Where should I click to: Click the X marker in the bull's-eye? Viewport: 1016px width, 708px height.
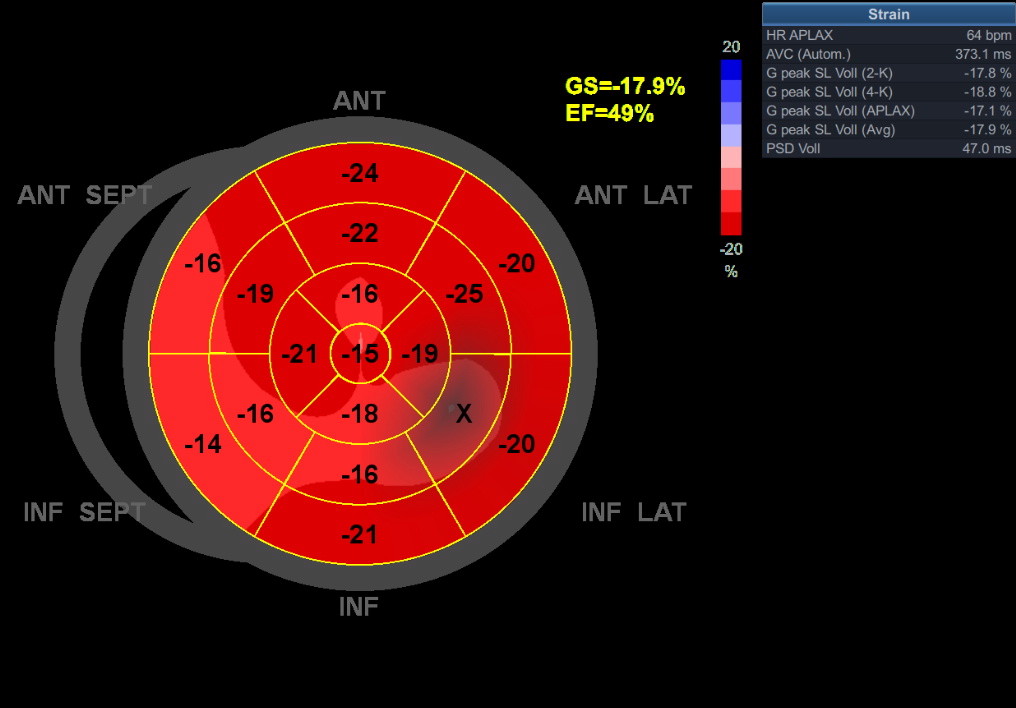(463, 413)
